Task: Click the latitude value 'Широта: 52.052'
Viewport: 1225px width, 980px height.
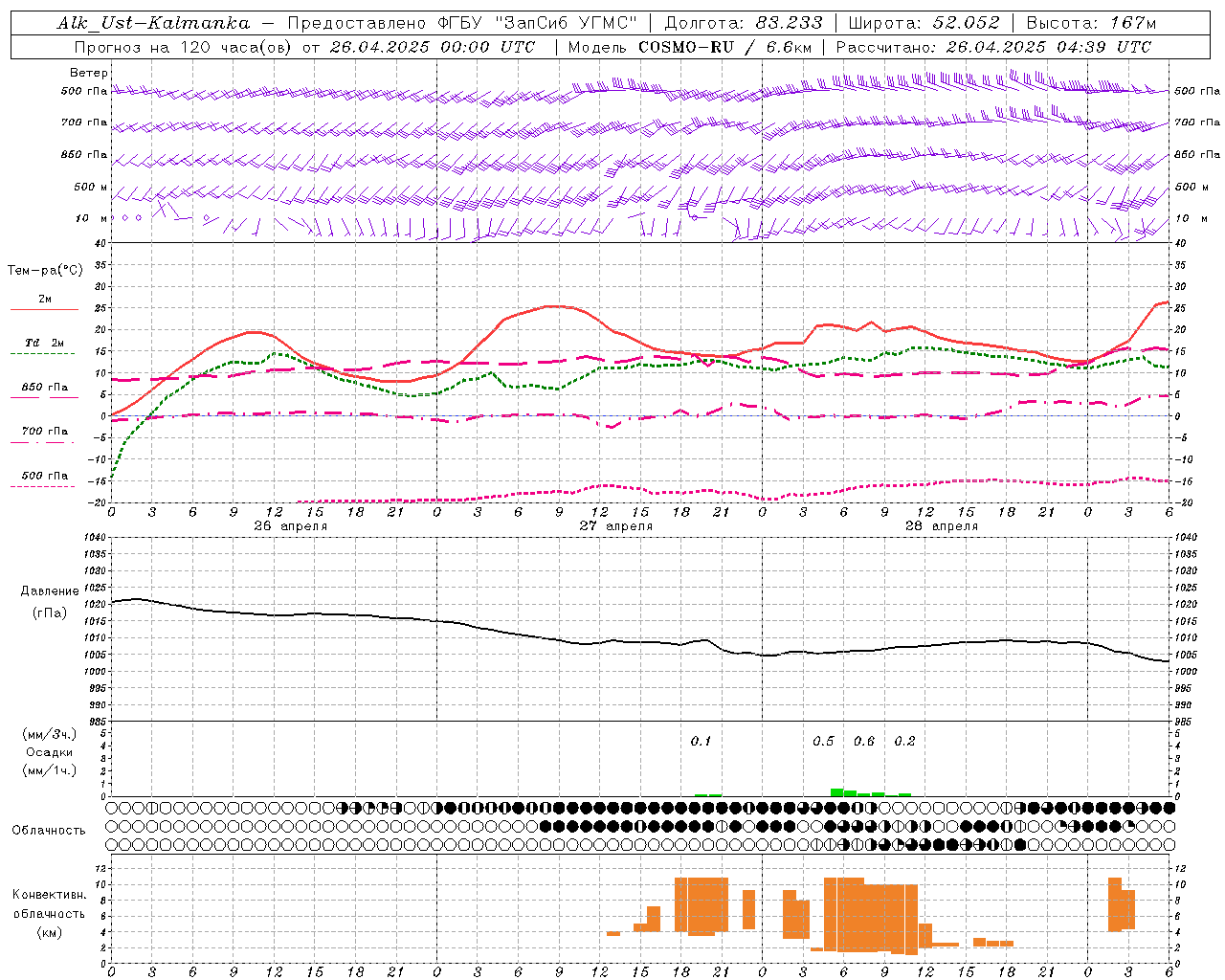Action: pos(924,23)
